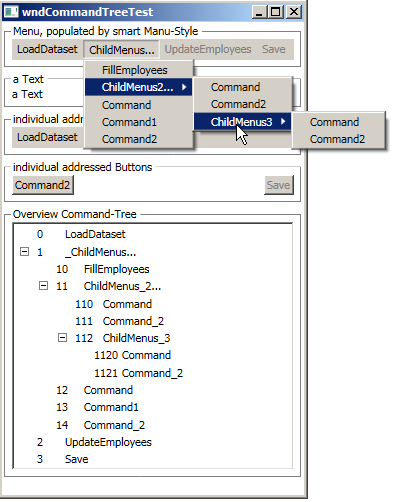Select tree row 13 Command1

[x=97, y=407]
